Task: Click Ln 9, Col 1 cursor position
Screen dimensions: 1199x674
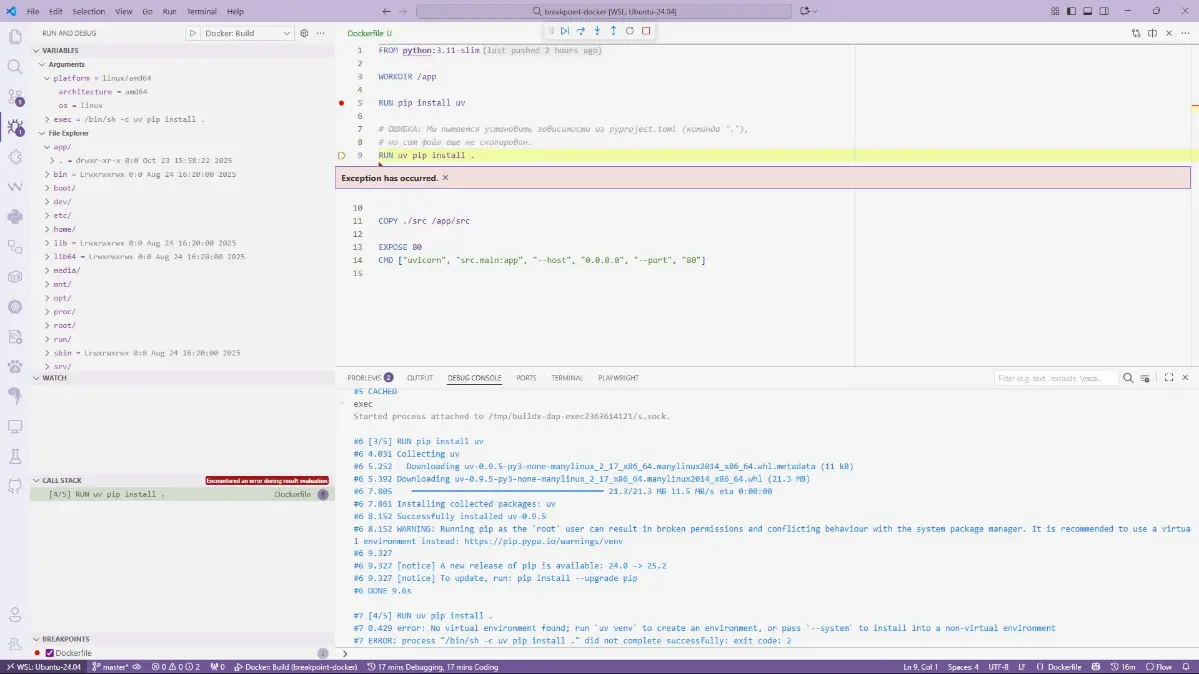Action: click(920, 667)
